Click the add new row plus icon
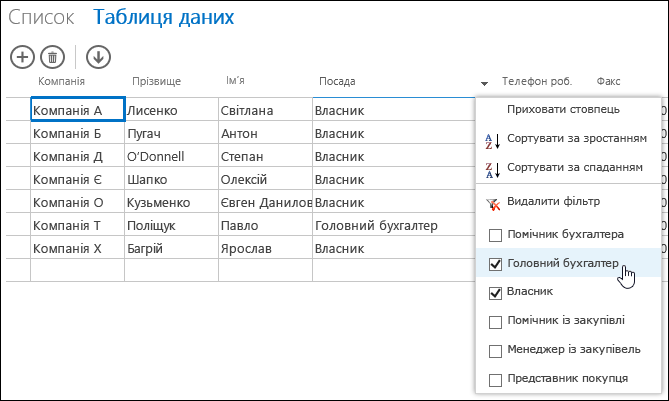Image resolution: width=669 pixels, height=401 pixels. 22,57
